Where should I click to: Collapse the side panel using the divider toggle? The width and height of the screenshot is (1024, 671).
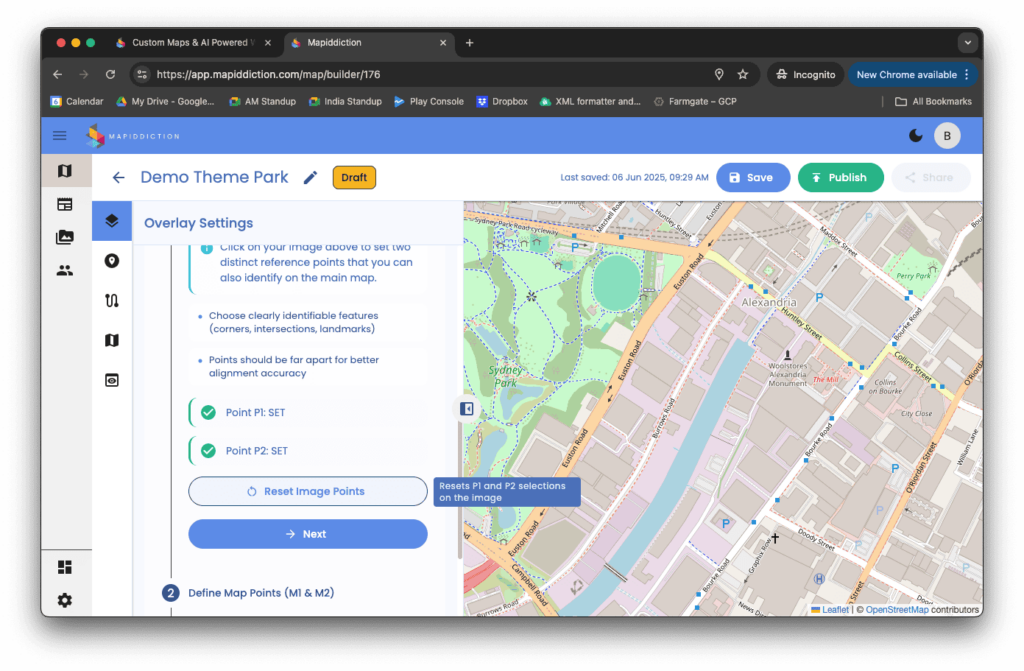pos(466,408)
